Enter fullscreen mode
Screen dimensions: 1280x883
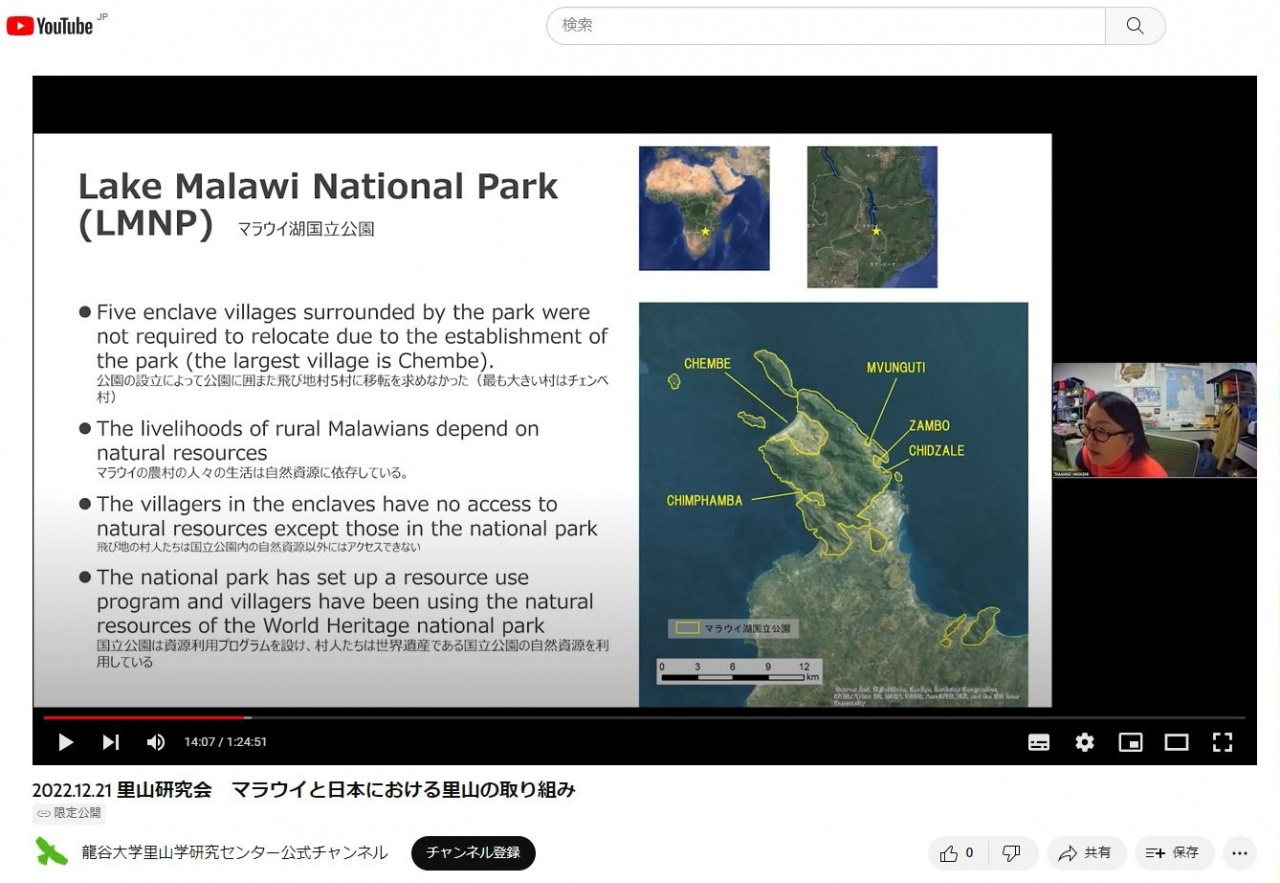pos(1222,742)
